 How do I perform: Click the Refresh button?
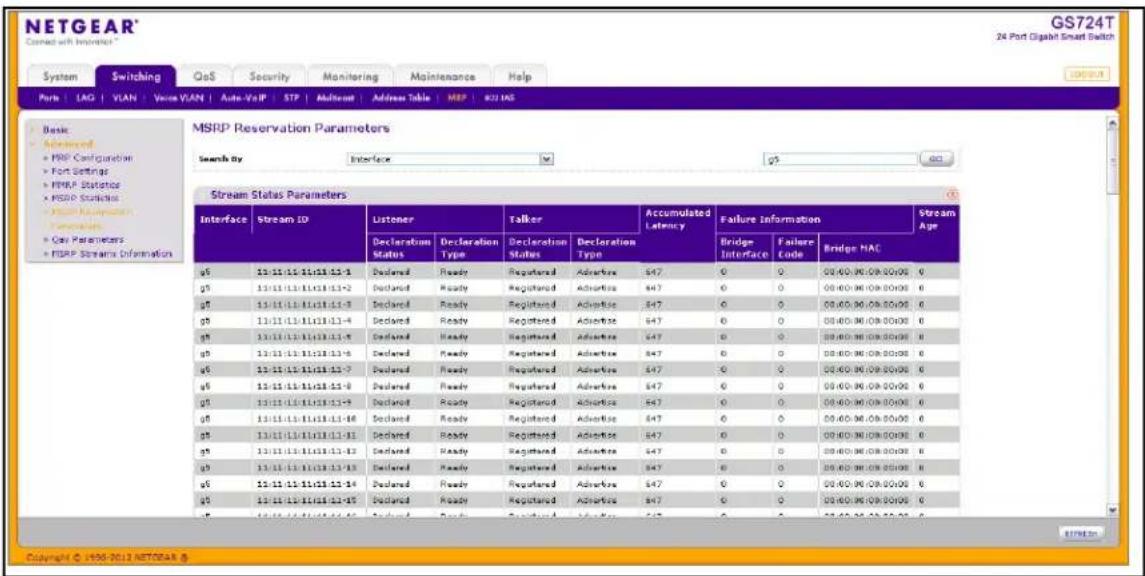[1081, 535]
